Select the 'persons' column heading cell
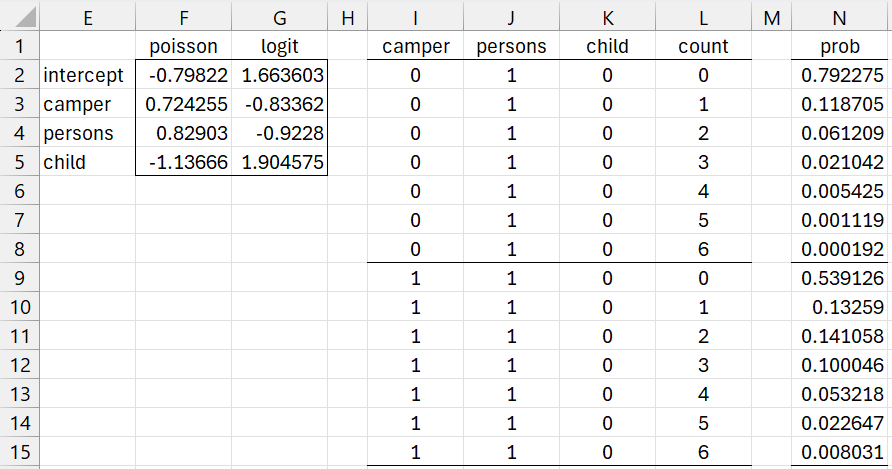This screenshot has width=892, height=469. [512, 46]
